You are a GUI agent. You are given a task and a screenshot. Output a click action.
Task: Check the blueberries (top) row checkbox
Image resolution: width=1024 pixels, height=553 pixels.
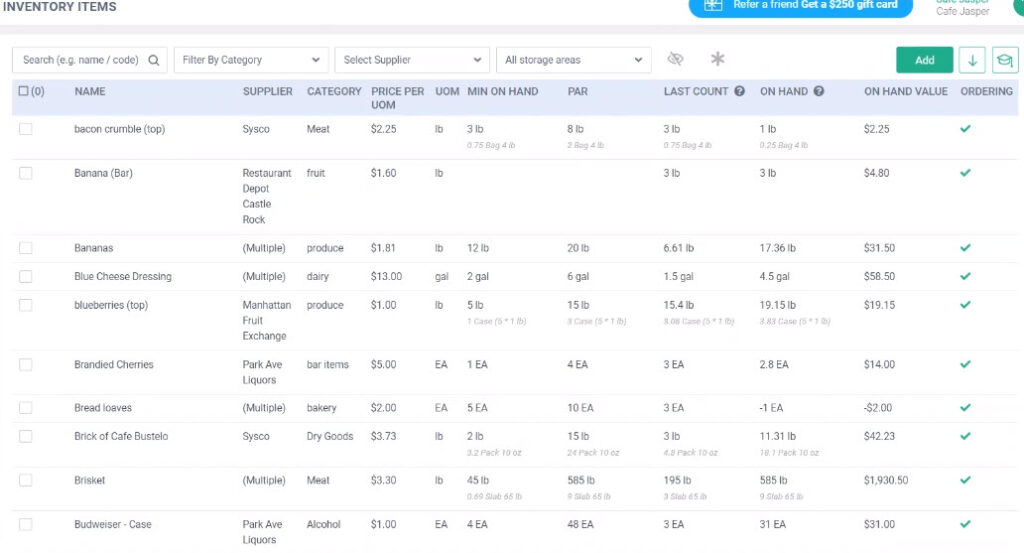[x=25, y=305]
